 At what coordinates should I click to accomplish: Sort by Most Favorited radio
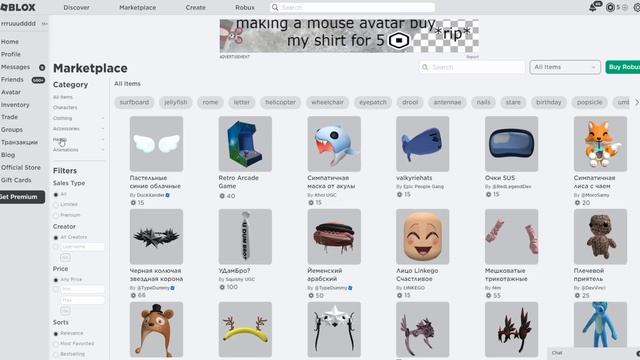(x=56, y=344)
